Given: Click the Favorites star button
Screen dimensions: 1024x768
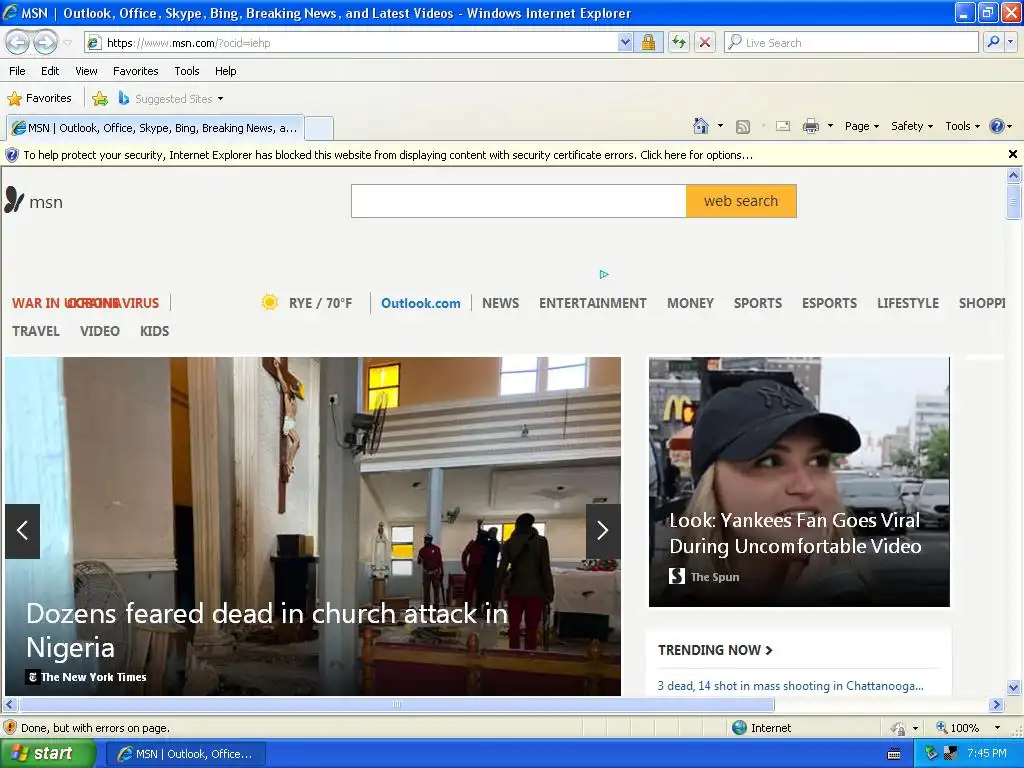Looking at the screenshot, I should point(39,99).
